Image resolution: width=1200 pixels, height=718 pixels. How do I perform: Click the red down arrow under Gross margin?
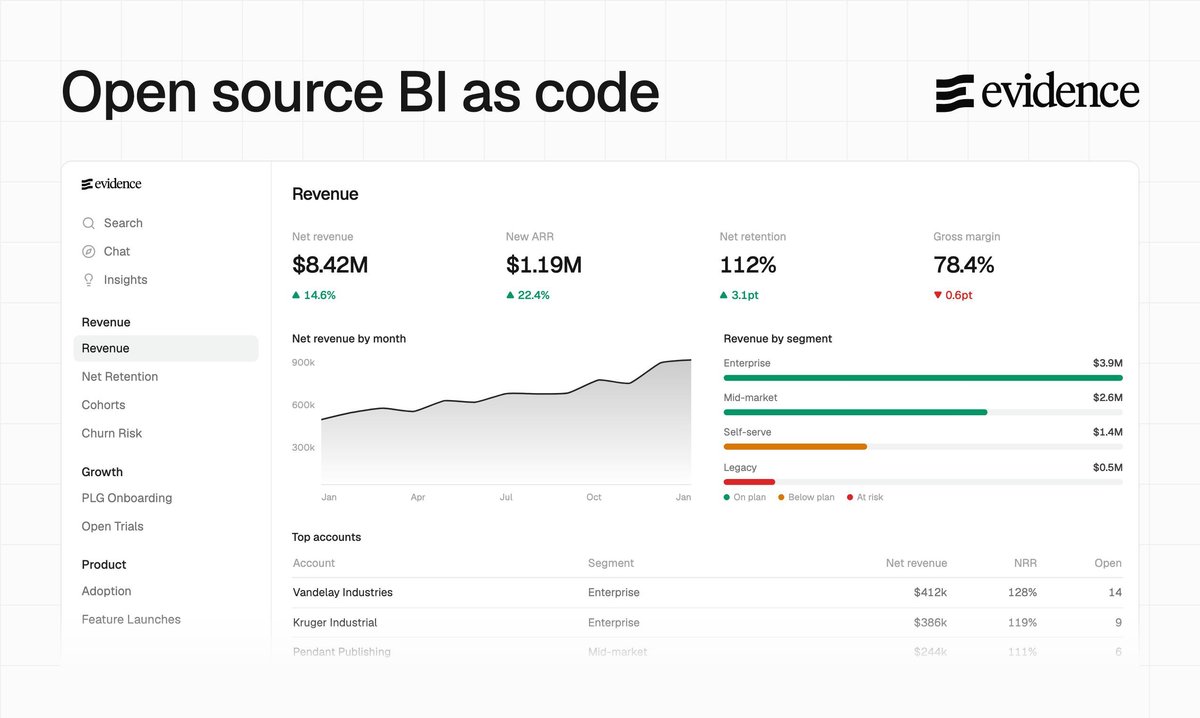point(937,295)
